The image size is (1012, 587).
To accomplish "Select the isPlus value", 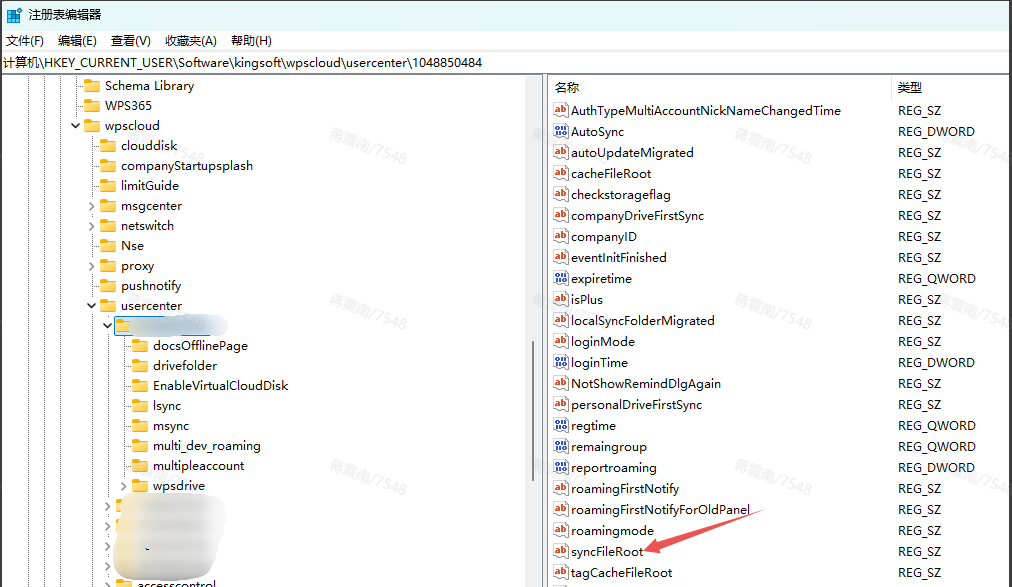I will click(x=587, y=300).
